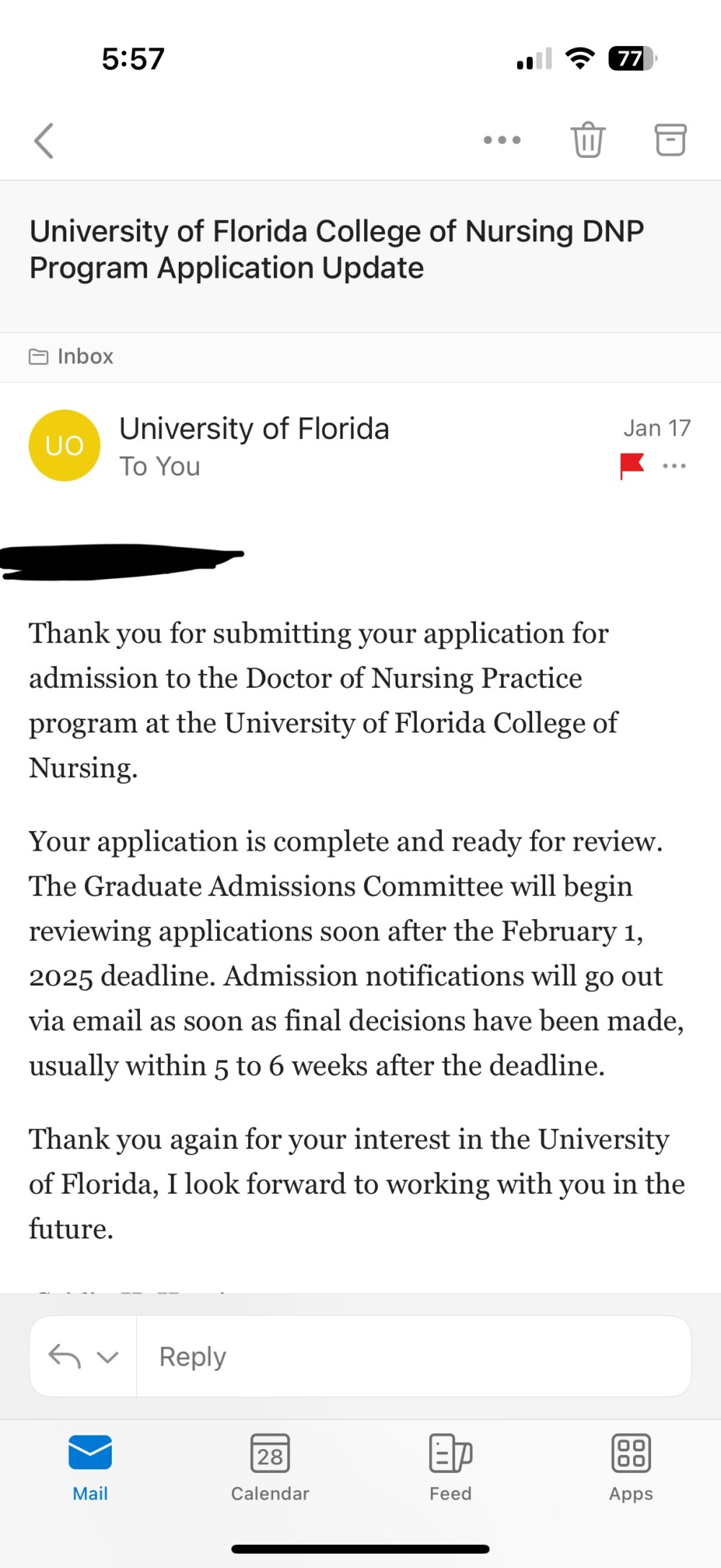This screenshot has width=721, height=1568.
Task: Expand the 'To You' recipient details
Action: point(160,466)
